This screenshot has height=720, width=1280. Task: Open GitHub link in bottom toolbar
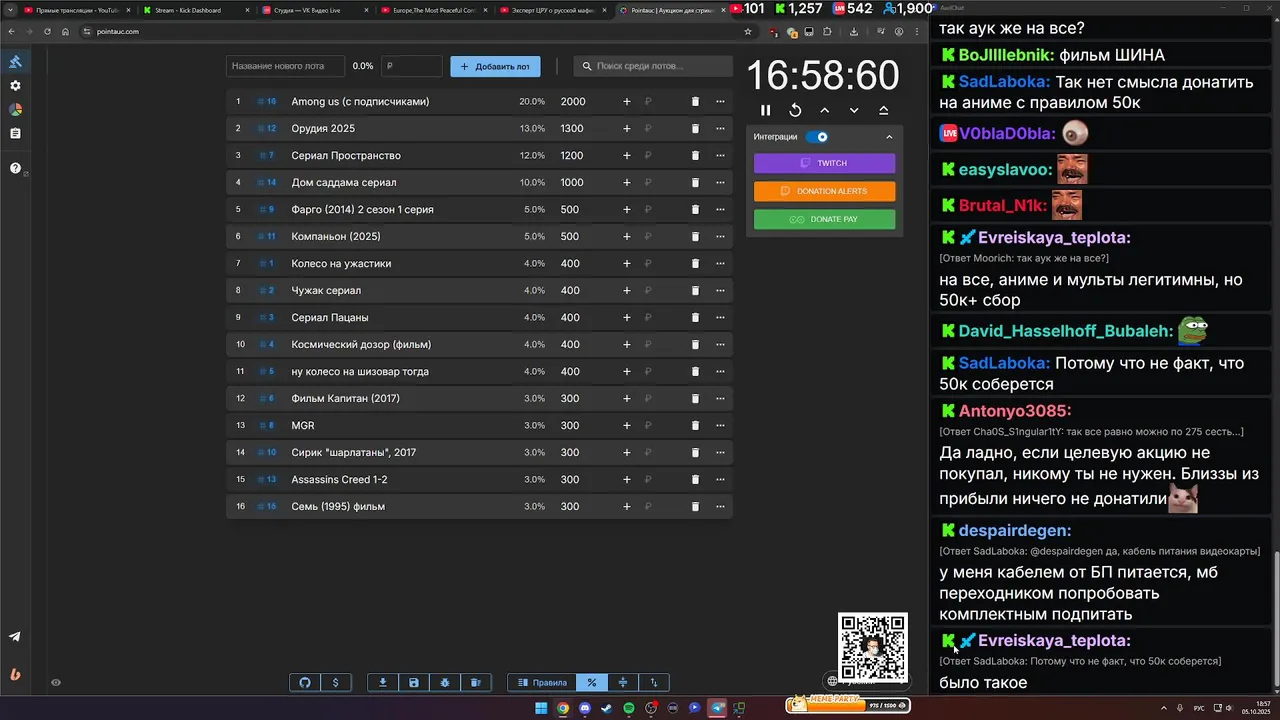305,683
